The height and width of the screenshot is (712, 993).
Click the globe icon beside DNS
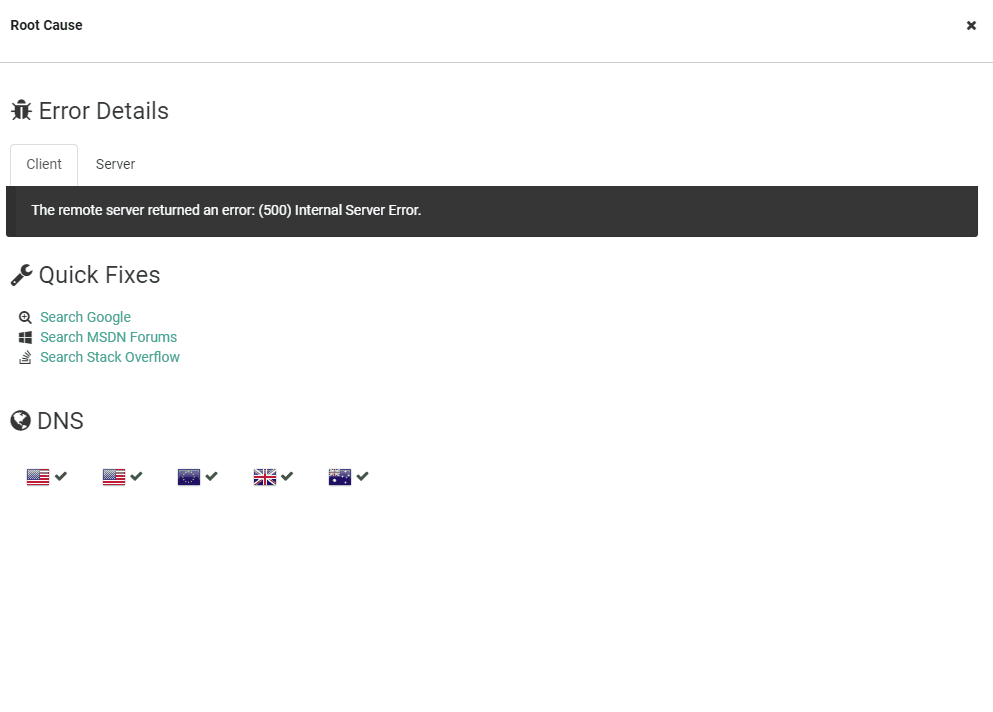coord(20,421)
